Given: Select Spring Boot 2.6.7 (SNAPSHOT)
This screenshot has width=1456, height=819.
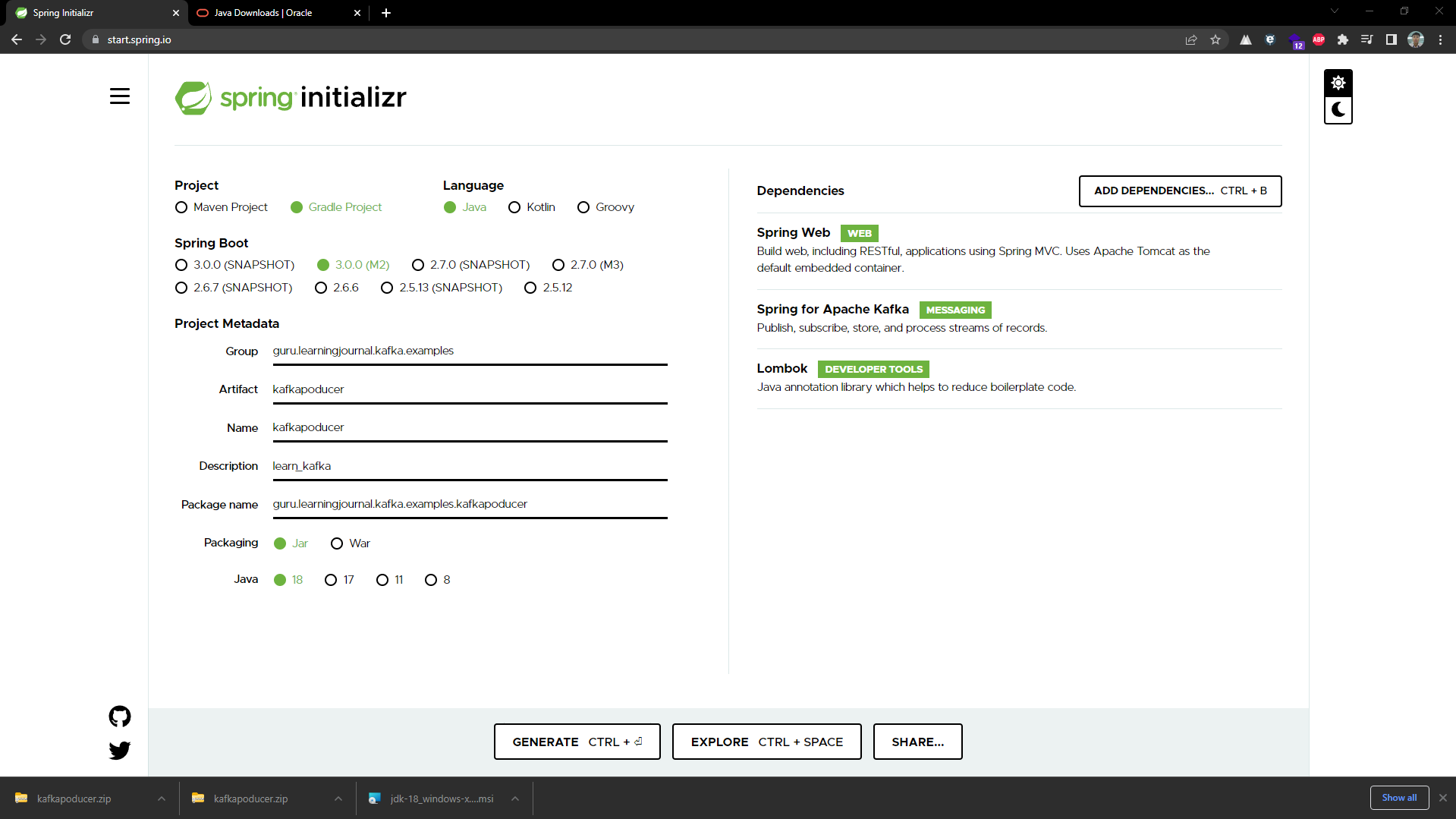Looking at the screenshot, I should (234, 288).
